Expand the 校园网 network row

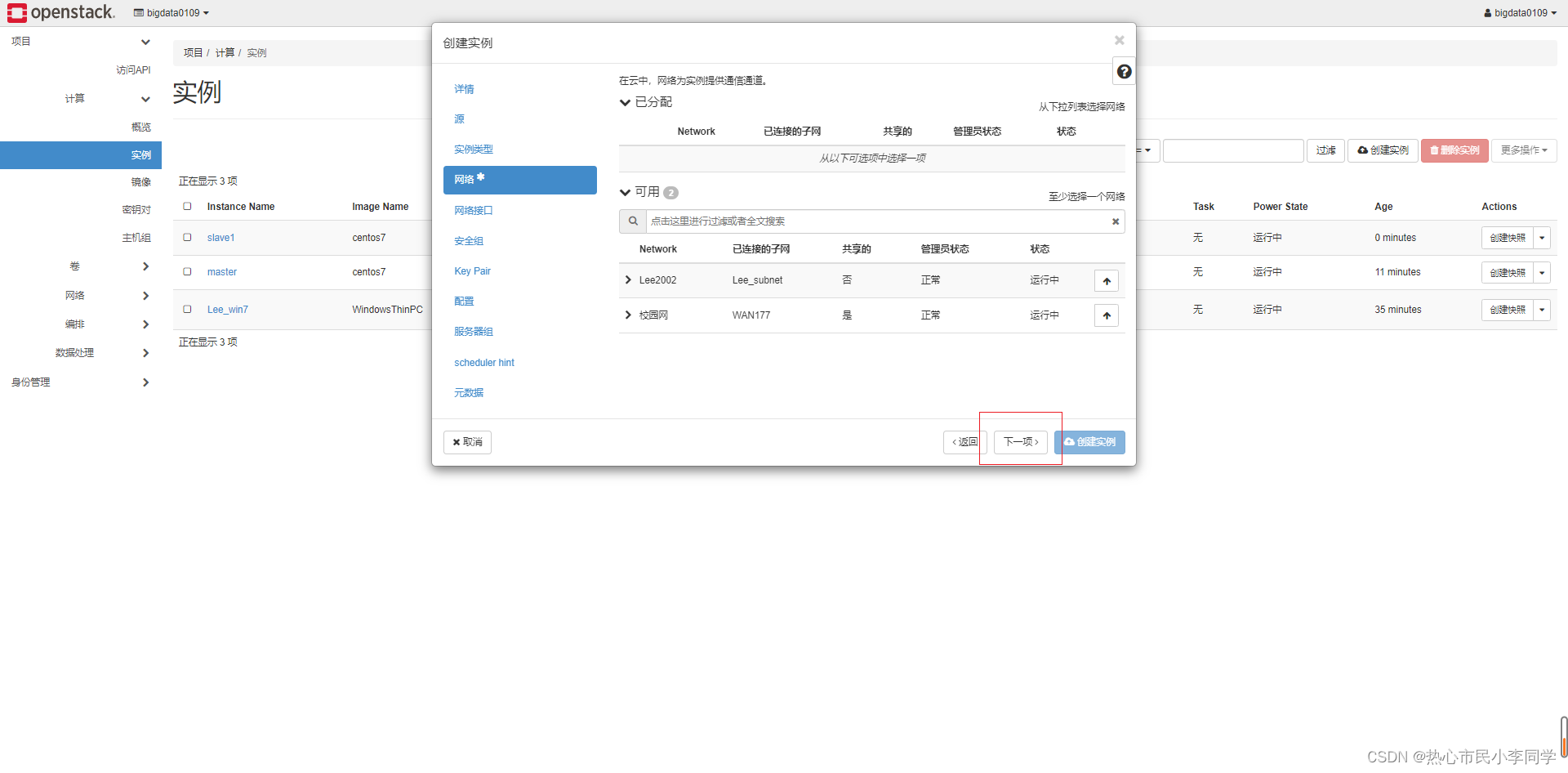[x=628, y=315]
